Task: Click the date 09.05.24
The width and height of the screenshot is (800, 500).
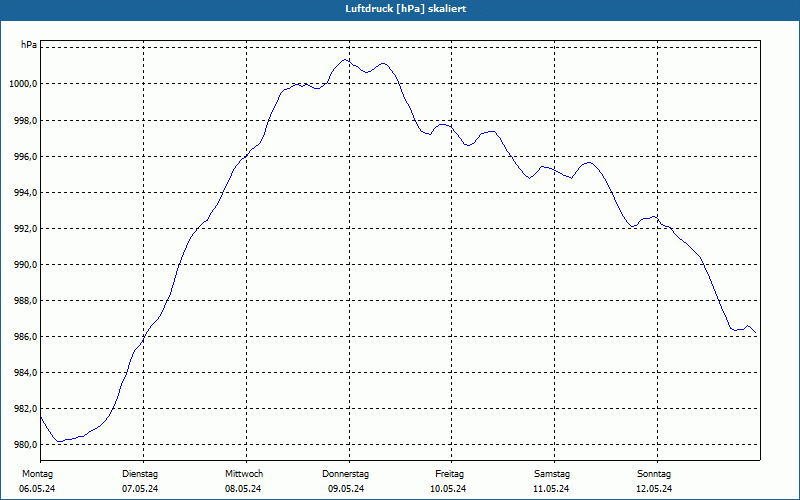Action: [346, 489]
